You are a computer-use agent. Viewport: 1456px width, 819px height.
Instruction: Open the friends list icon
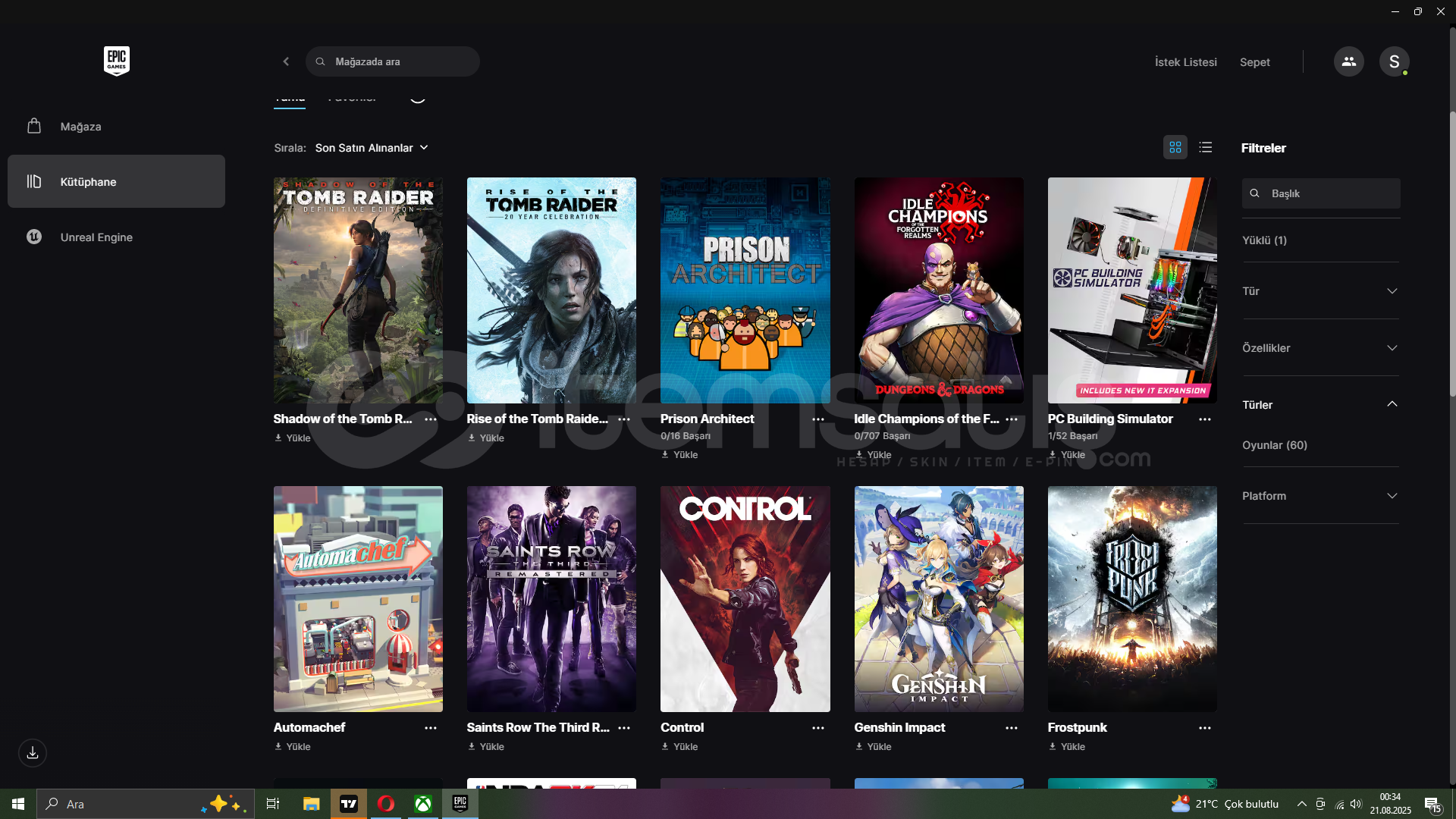tap(1348, 61)
